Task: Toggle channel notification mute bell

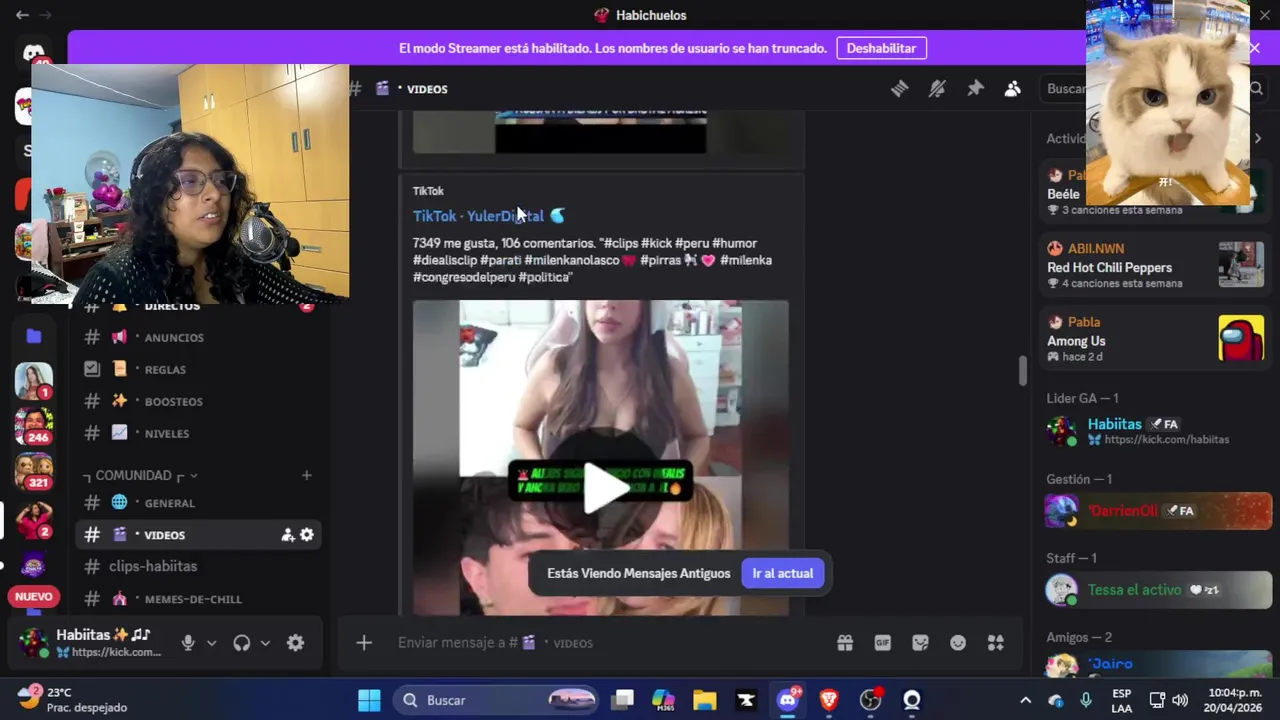Action: tap(937, 89)
